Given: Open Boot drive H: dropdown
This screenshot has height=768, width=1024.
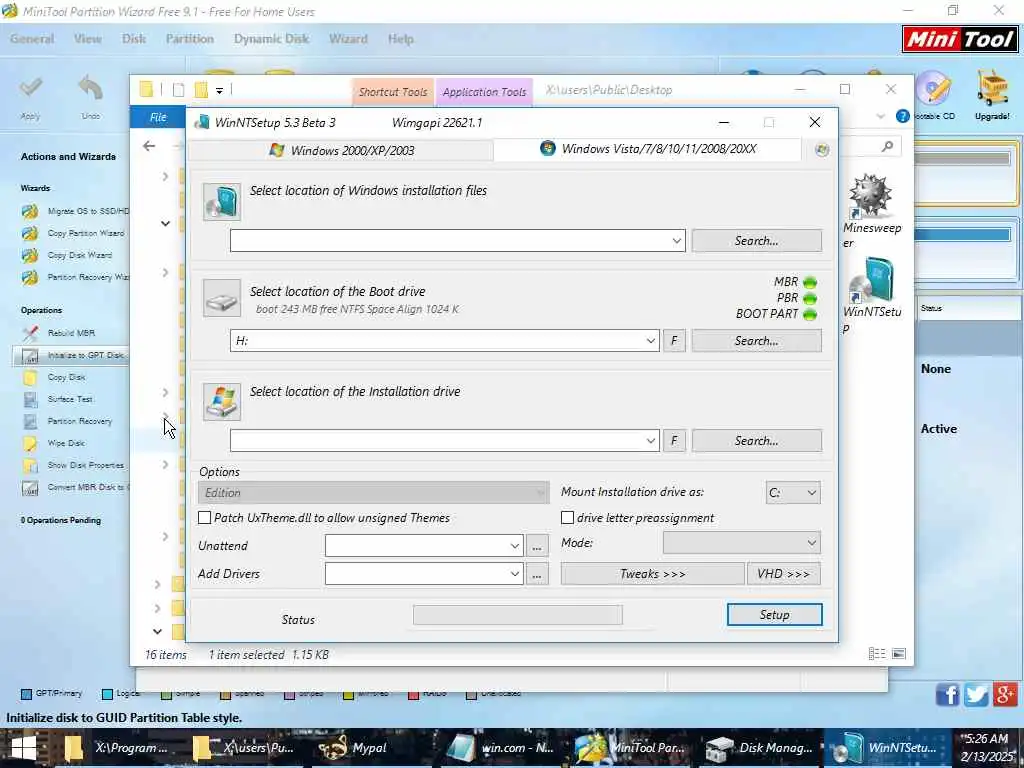Looking at the screenshot, I should click(650, 341).
